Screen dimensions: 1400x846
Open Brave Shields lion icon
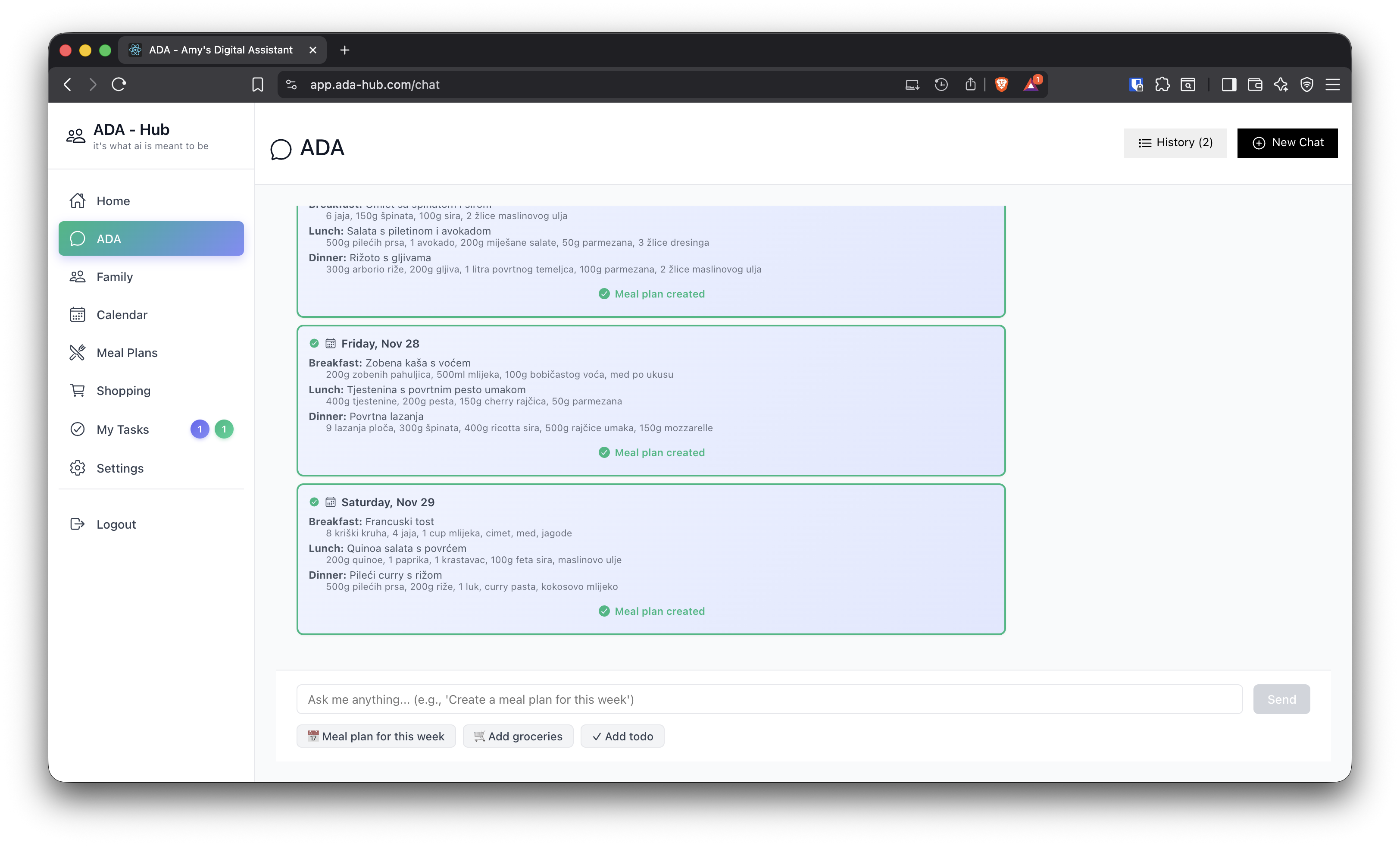[1001, 85]
